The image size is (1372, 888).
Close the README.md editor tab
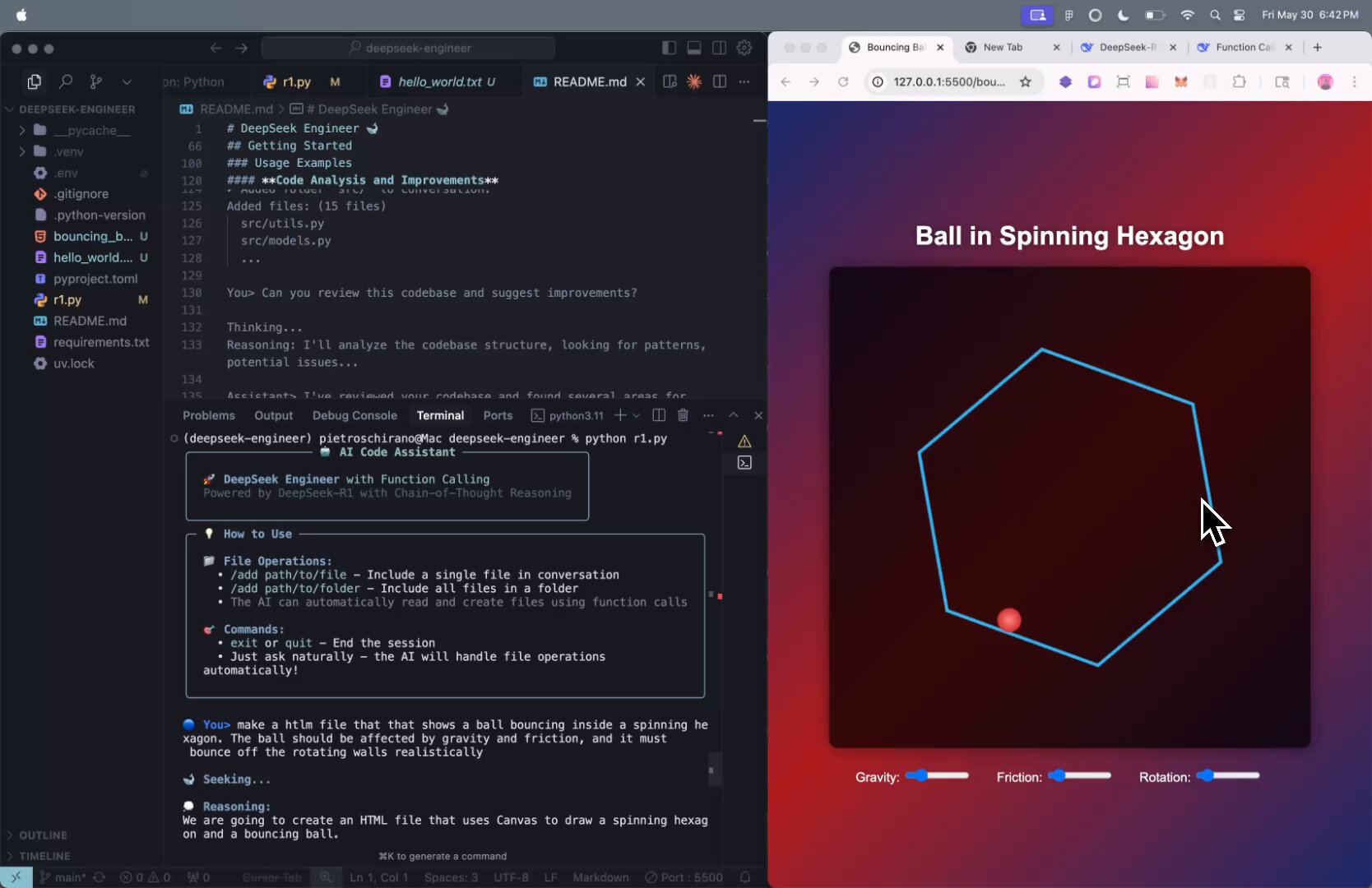coord(640,81)
